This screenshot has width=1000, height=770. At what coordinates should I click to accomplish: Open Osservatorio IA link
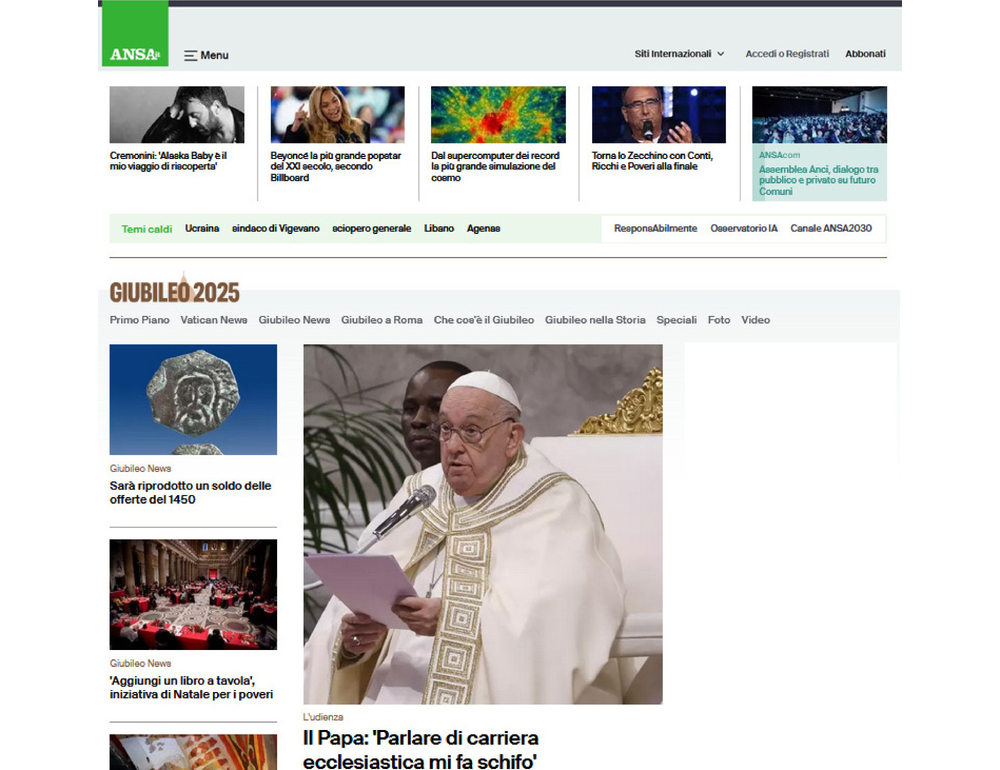[x=744, y=228]
